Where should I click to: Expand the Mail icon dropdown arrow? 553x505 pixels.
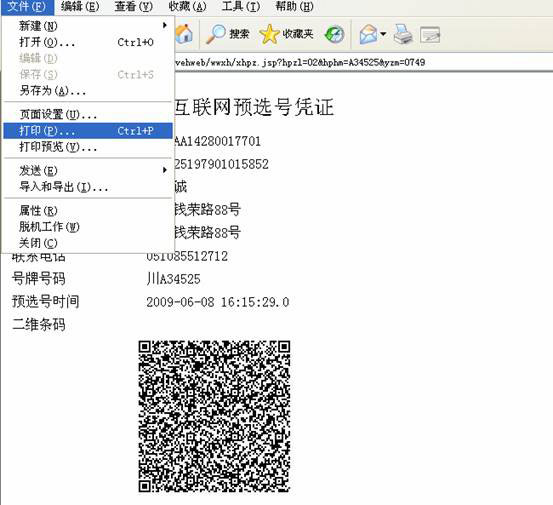click(x=383, y=34)
